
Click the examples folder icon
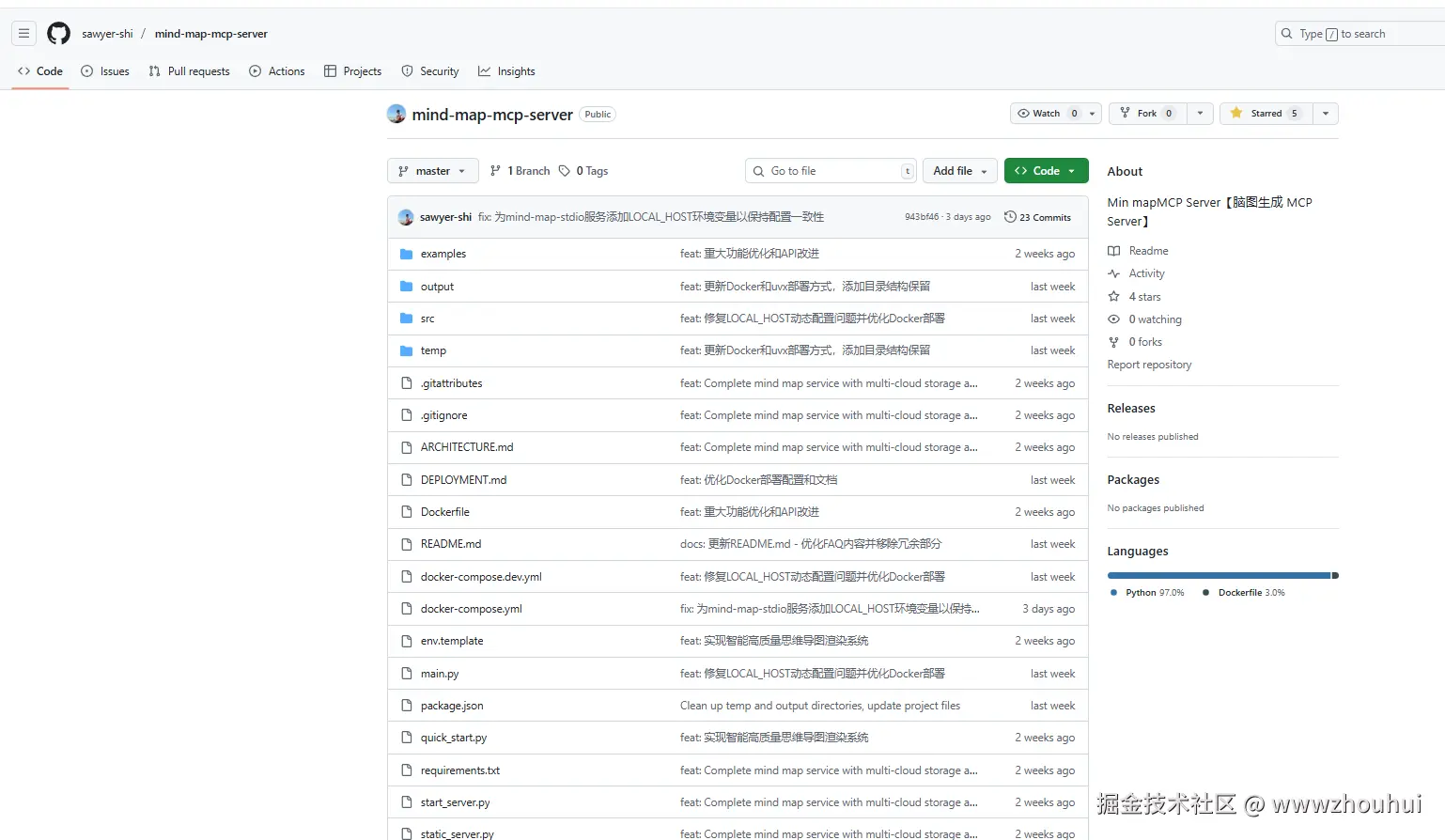tap(407, 254)
